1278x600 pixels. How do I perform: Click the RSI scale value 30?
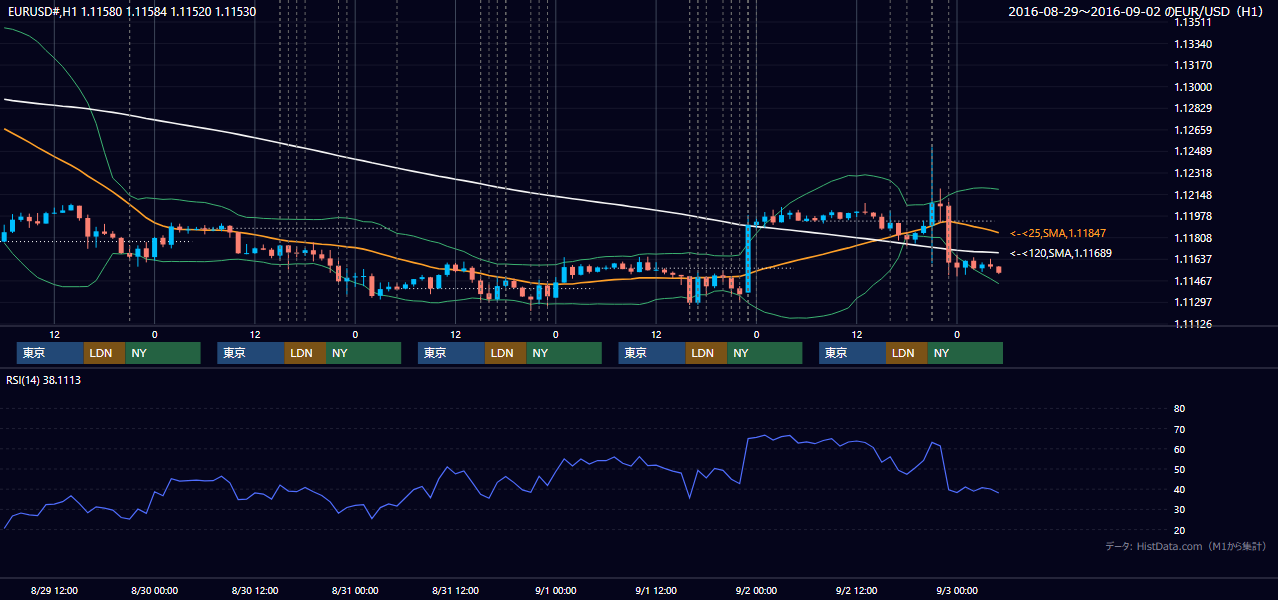1179,510
